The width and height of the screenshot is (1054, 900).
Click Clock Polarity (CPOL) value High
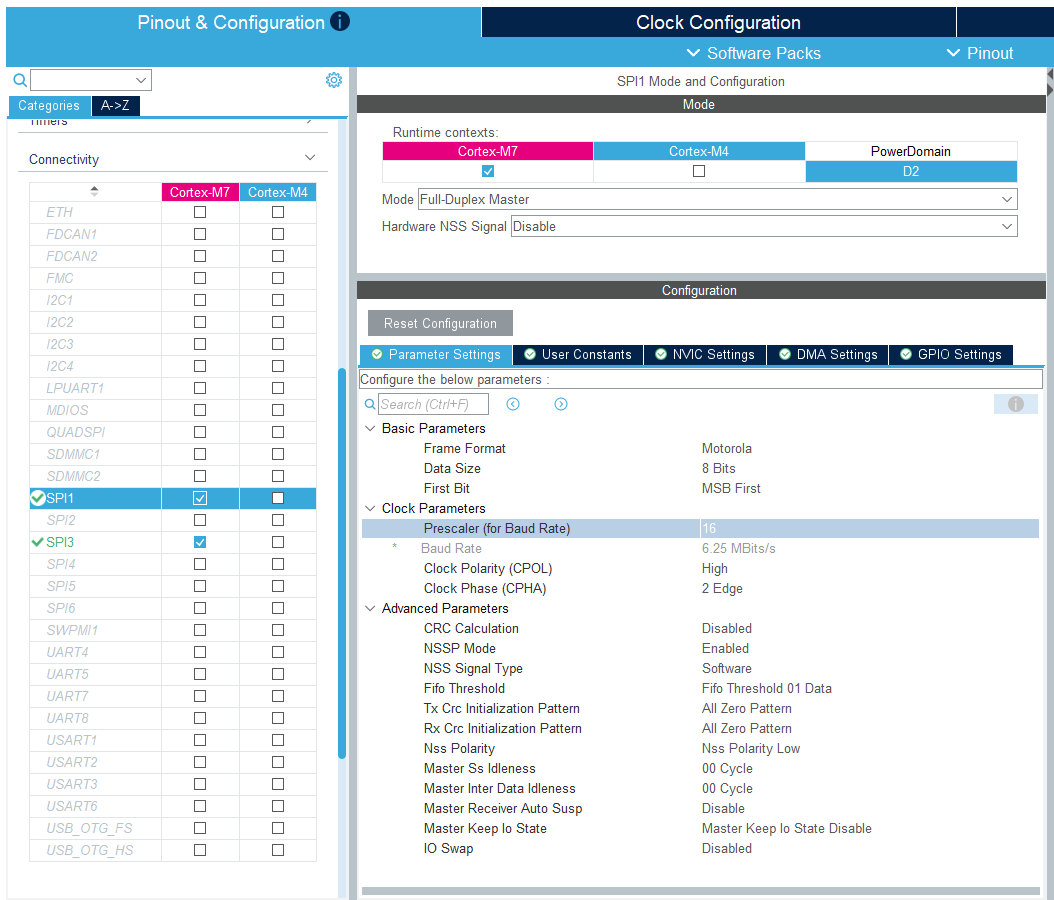point(715,569)
